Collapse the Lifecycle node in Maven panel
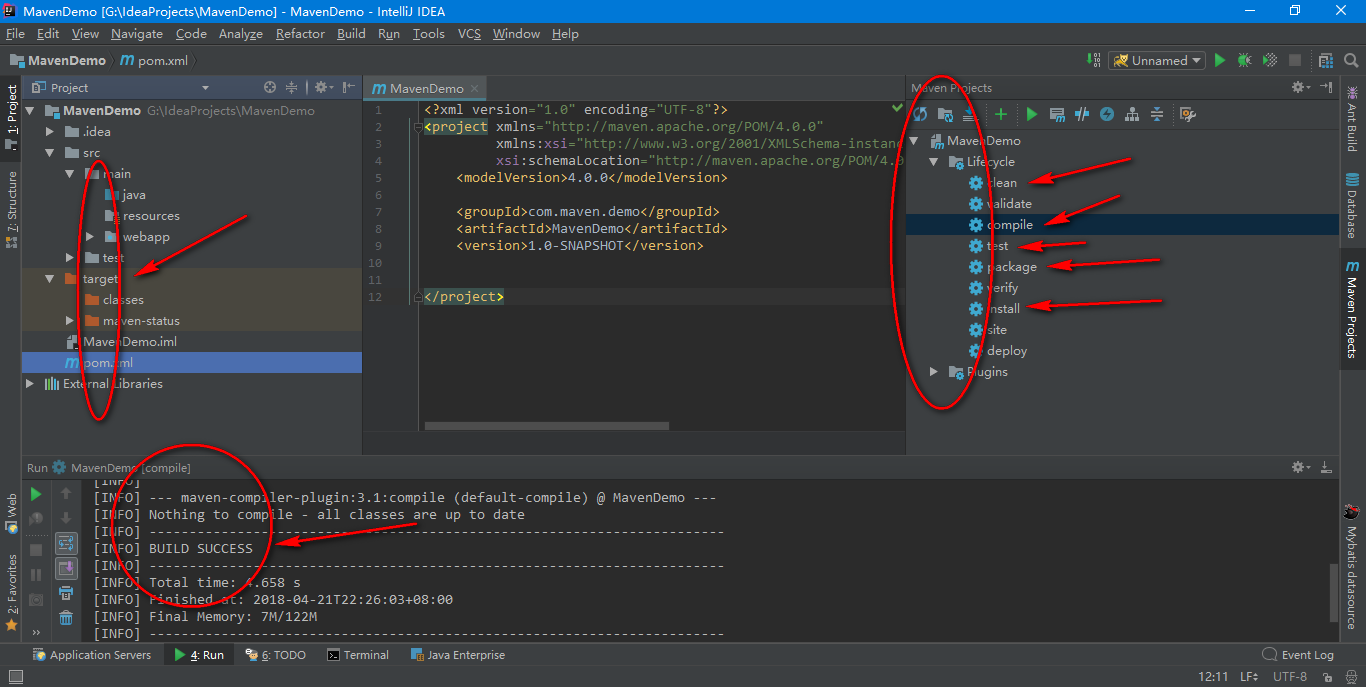 click(x=934, y=161)
